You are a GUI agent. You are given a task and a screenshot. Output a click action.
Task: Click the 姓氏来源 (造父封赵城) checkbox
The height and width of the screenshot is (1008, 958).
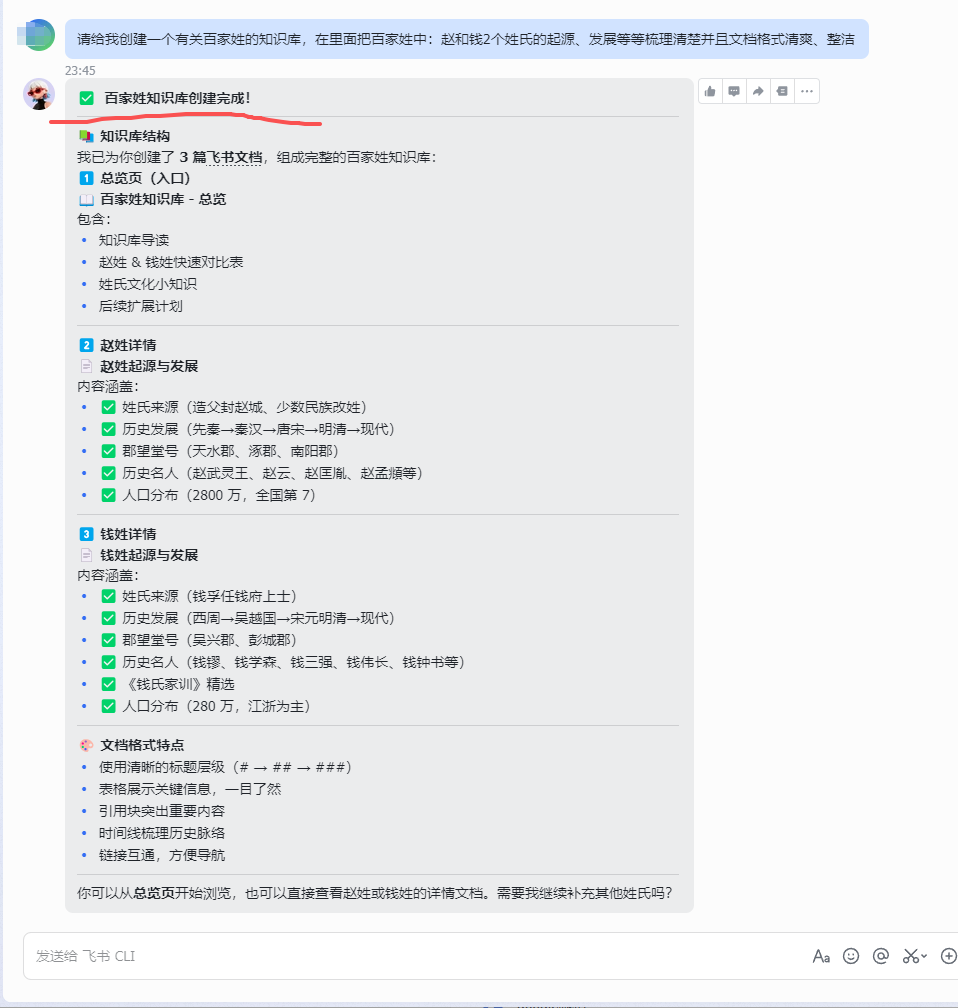coord(109,408)
